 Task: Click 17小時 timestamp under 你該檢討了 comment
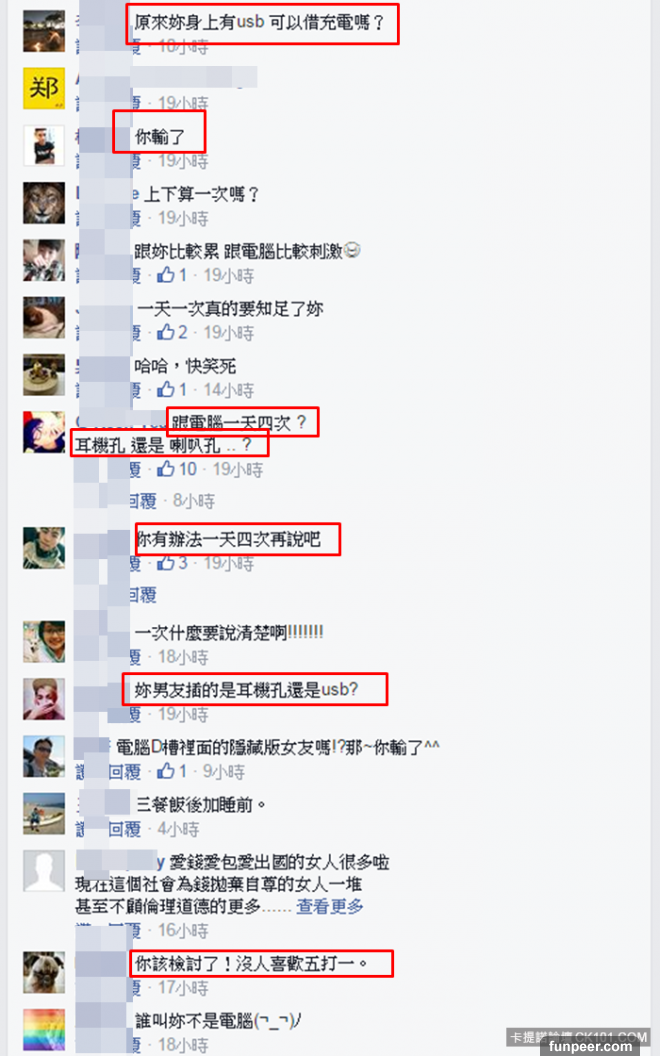pyautogui.click(x=183, y=987)
